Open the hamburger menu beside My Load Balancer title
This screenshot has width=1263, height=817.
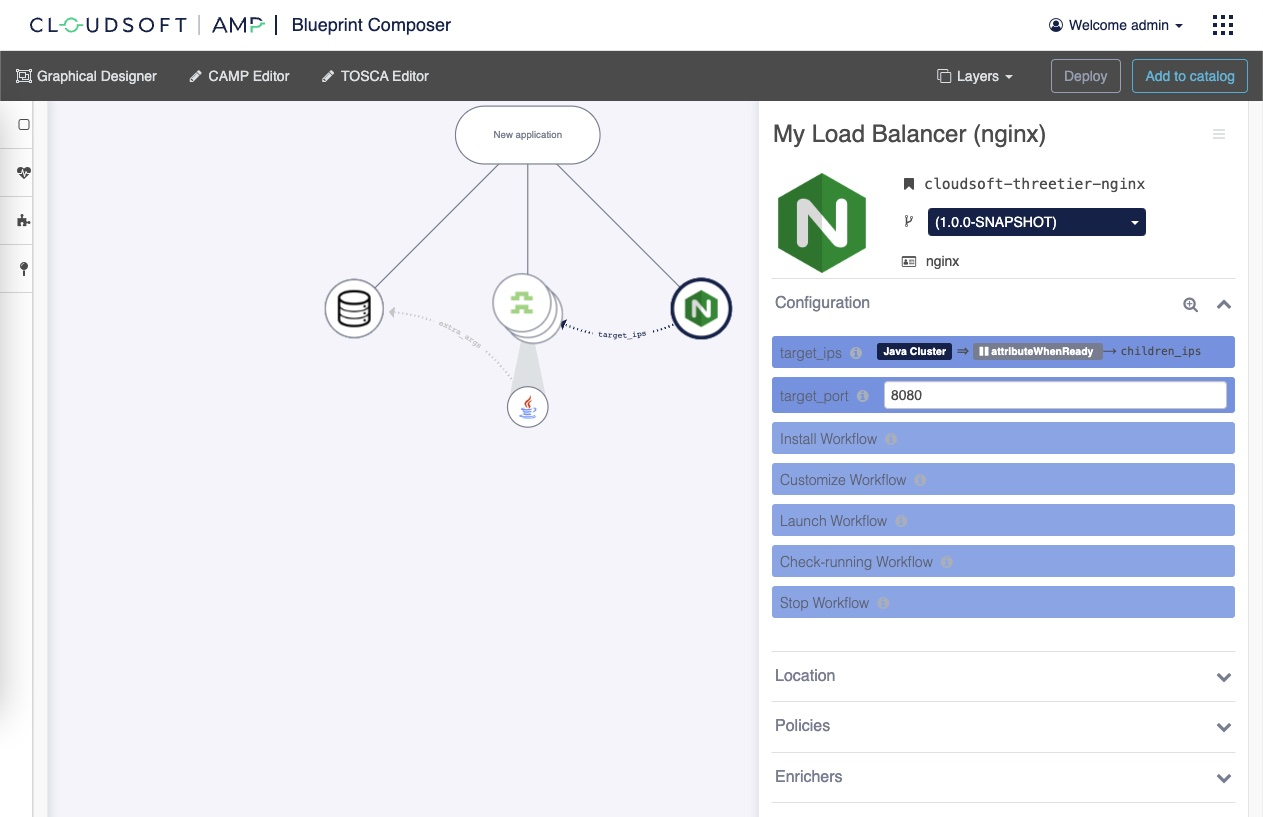point(1219,134)
